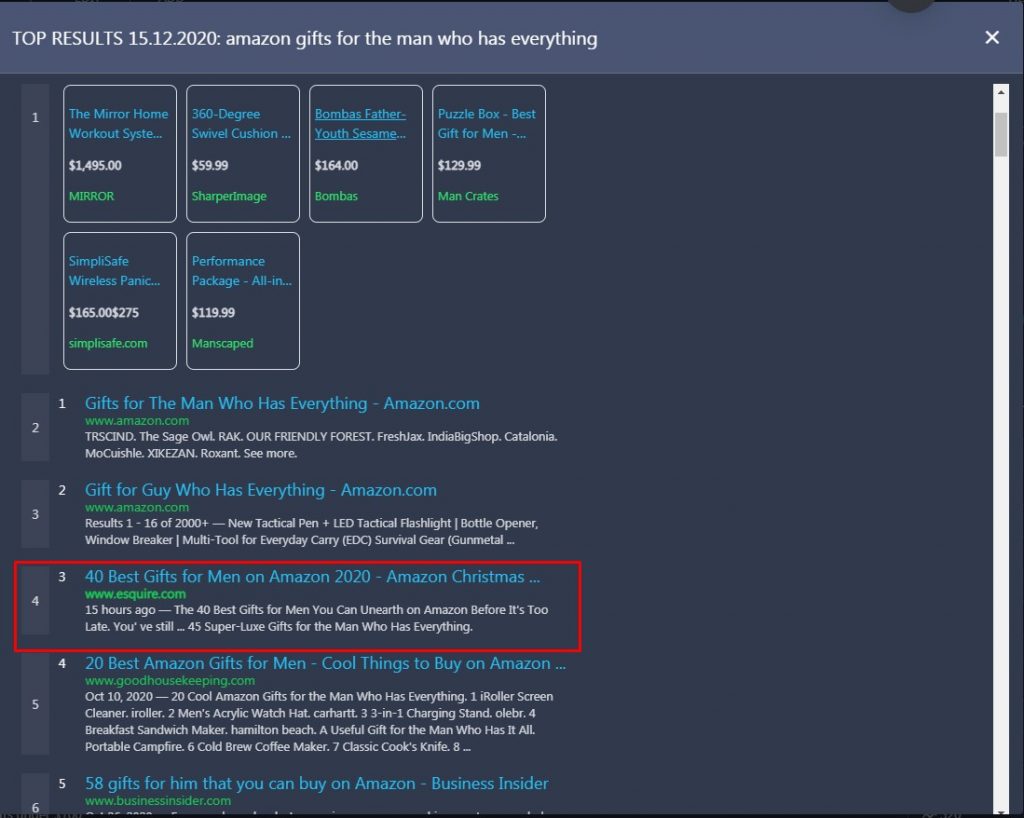Click www.amazon.com under Gift for Guy result
The width and height of the screenshot is (1024, 818).
[137, 507]
